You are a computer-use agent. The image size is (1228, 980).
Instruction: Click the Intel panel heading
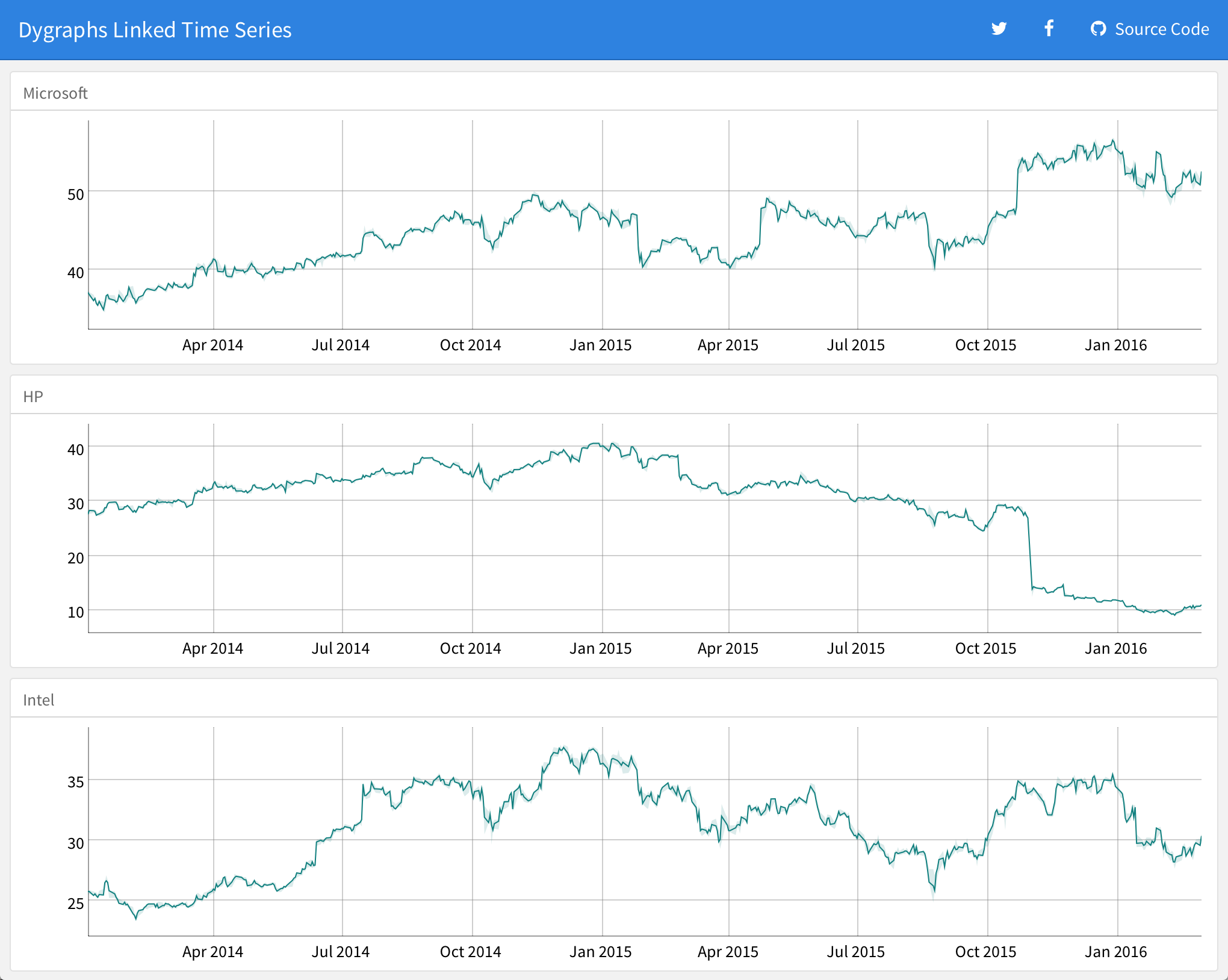click(x=39, y=700)
